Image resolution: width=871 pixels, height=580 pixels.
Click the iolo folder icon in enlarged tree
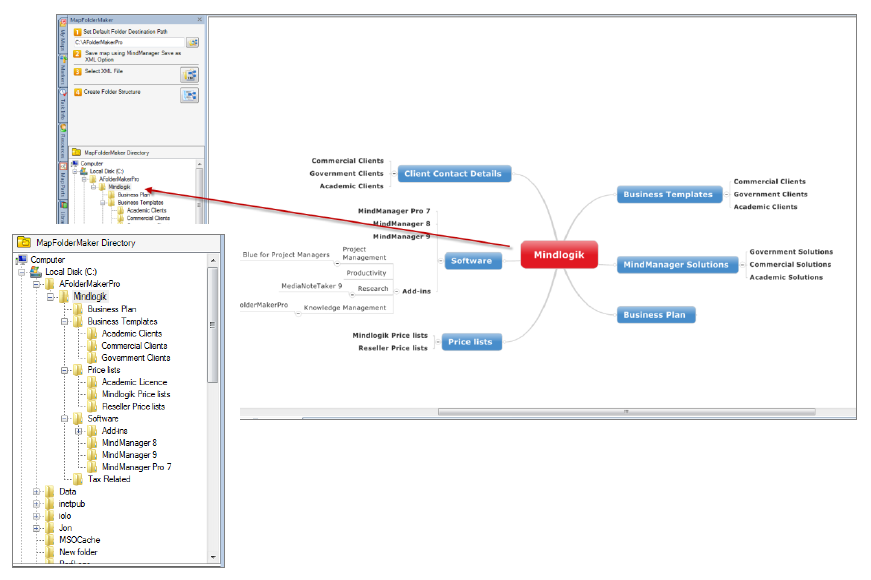tap(50, 516)
